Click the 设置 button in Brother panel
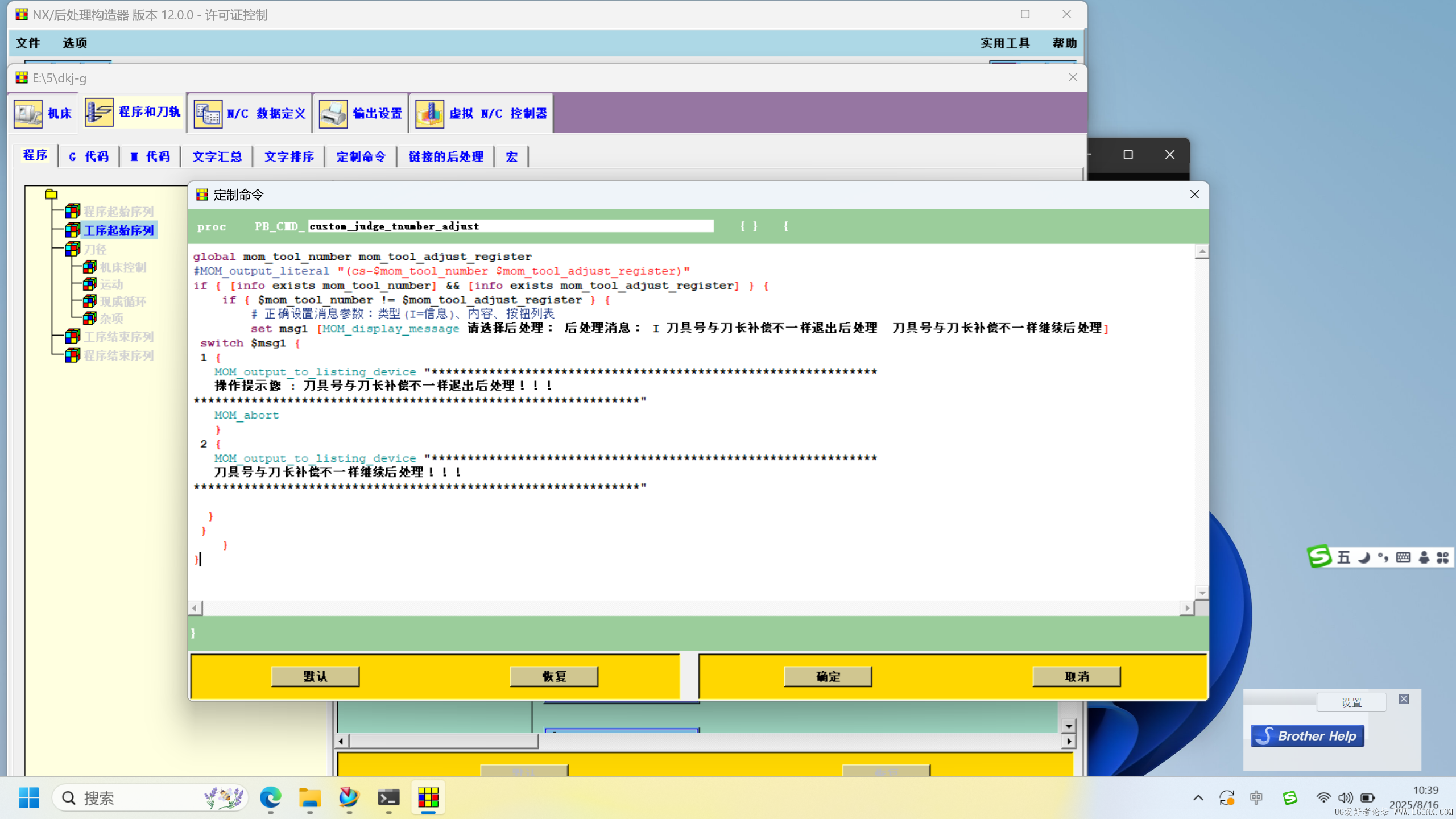1456x819 pixels. [x=1351, y=702]
